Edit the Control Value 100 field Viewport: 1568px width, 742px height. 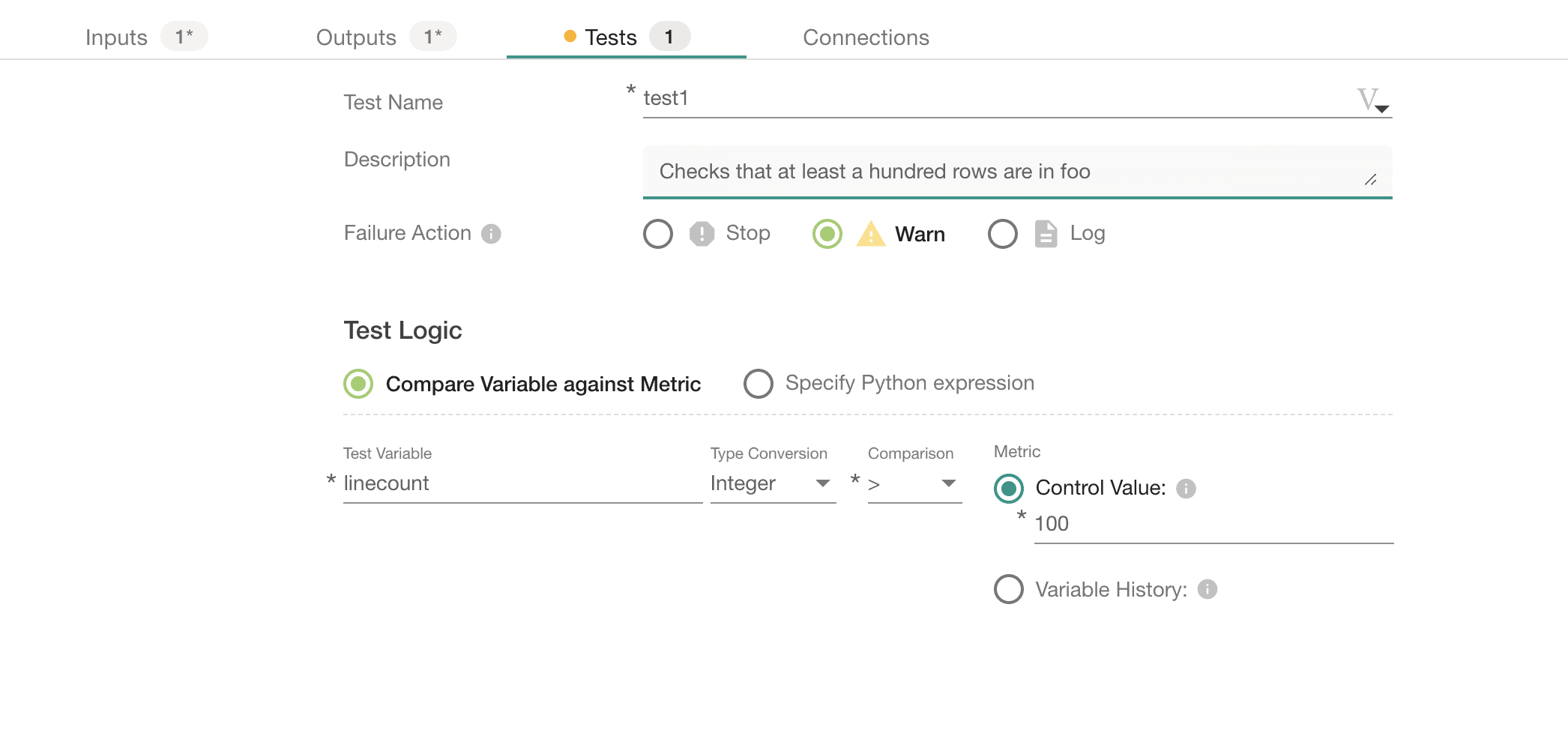coord(1212,524)
